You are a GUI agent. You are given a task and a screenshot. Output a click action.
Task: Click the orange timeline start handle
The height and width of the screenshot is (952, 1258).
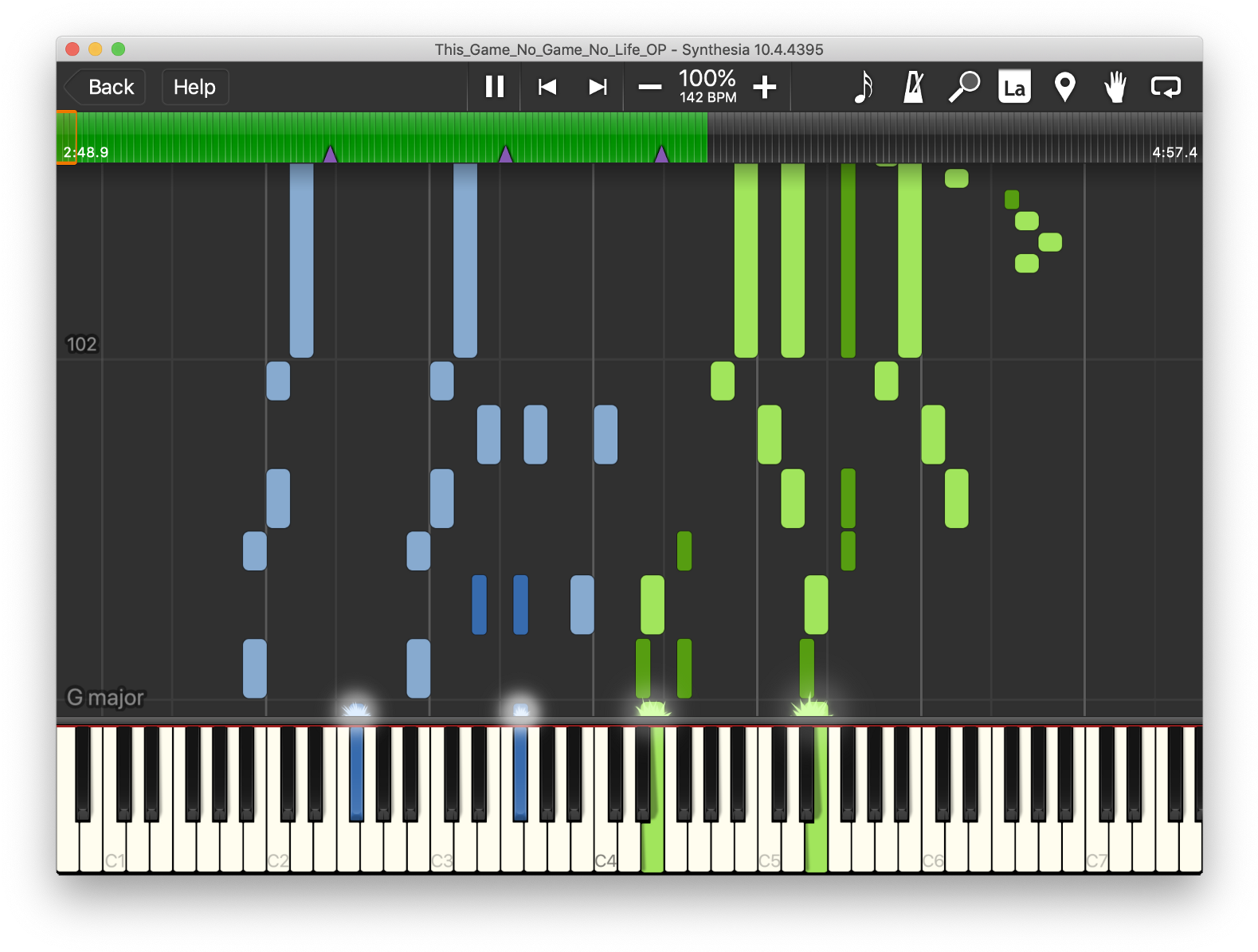coord(67,138)
